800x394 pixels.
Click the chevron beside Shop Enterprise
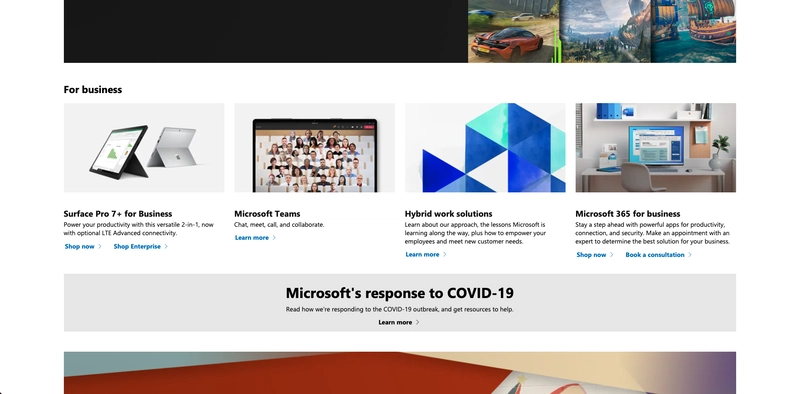166,247
